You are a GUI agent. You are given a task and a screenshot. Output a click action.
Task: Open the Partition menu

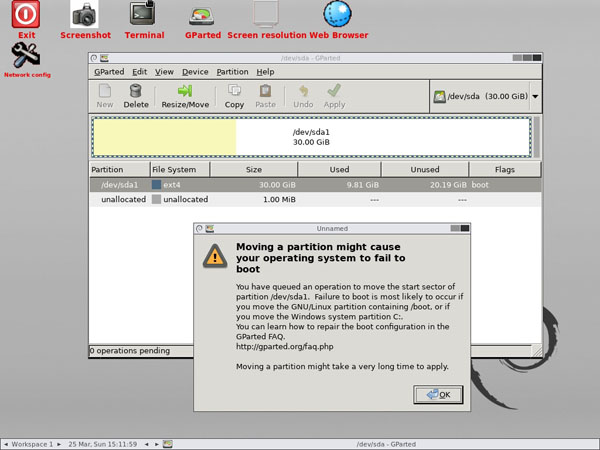[x=232, y=72]
